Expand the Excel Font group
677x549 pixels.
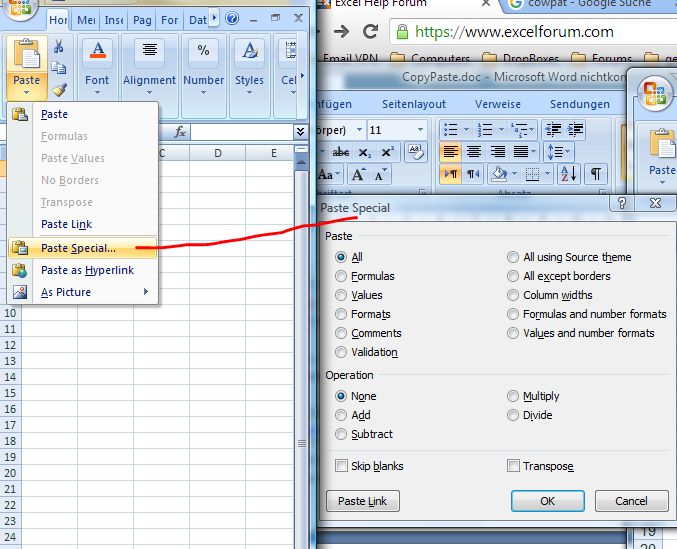(97, 92)
